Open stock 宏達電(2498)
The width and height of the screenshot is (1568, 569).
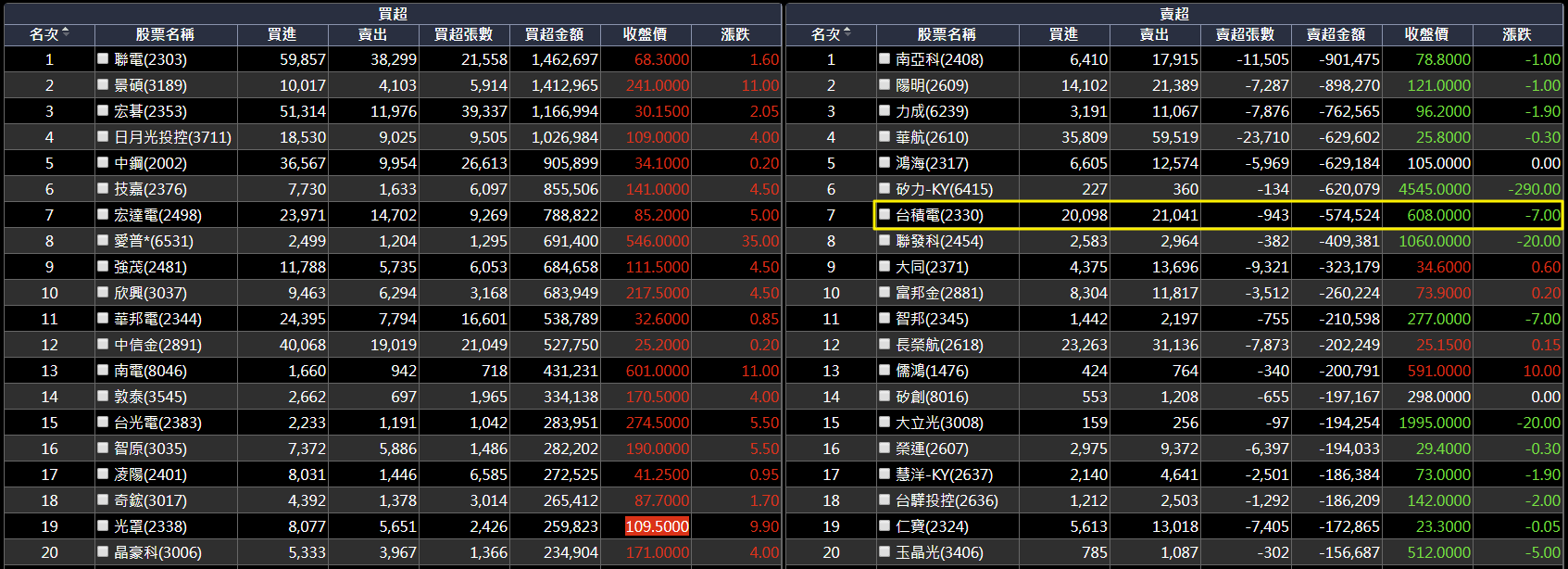[x=157, y=215]
